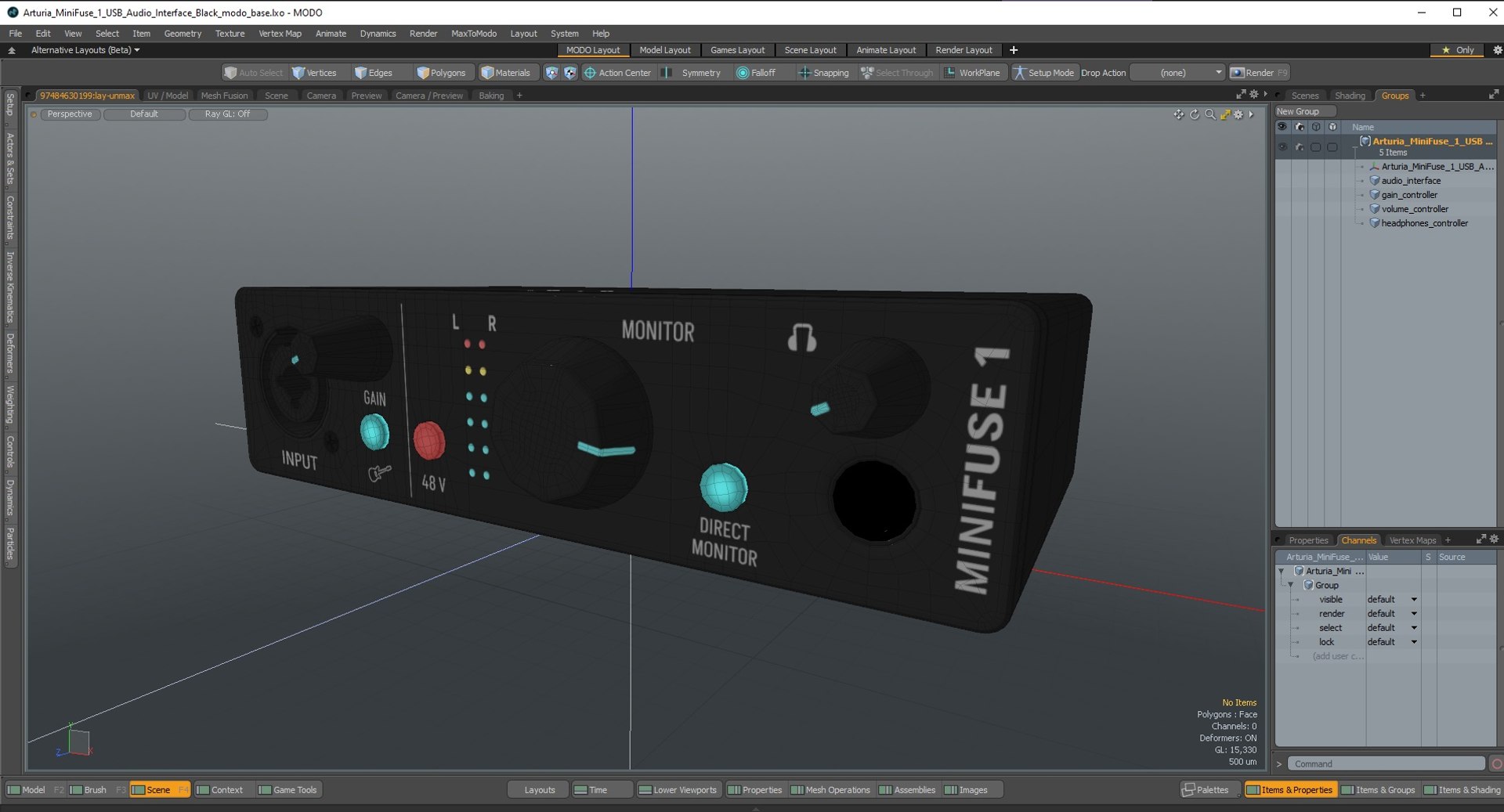1504x812 pixels.
Task: Open the render channel default dropdown
Action: [1393, 614]
